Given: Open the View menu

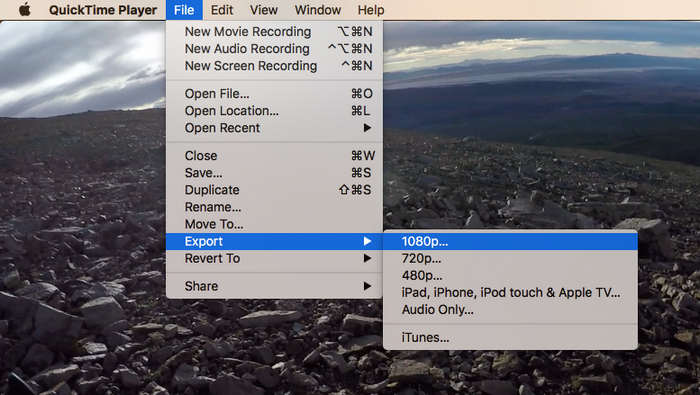Looking at the screenshot, I should (264, 10).
